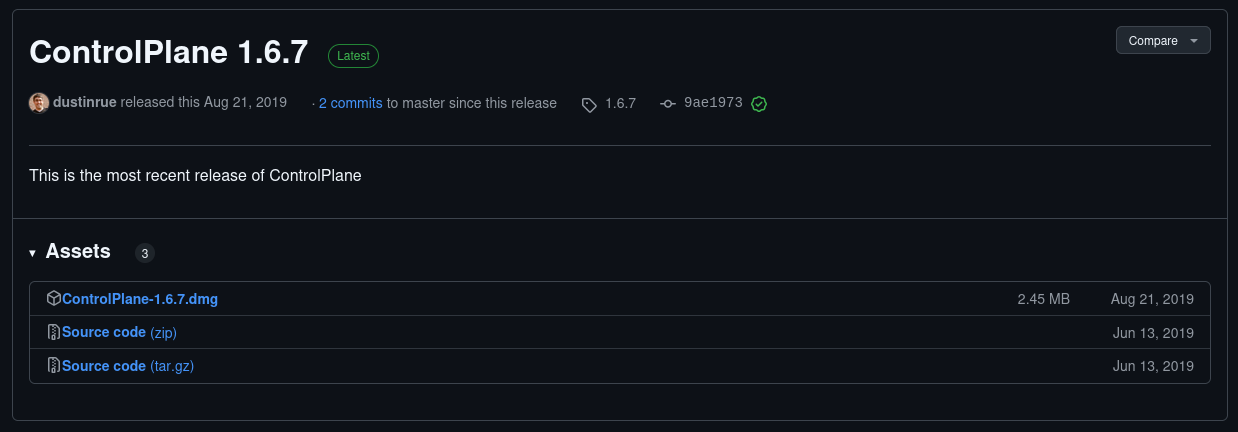This screenshot has height=432, width=1238.
Task: Click the green verified checkmark icon
Action: click(x=759, y=104)
